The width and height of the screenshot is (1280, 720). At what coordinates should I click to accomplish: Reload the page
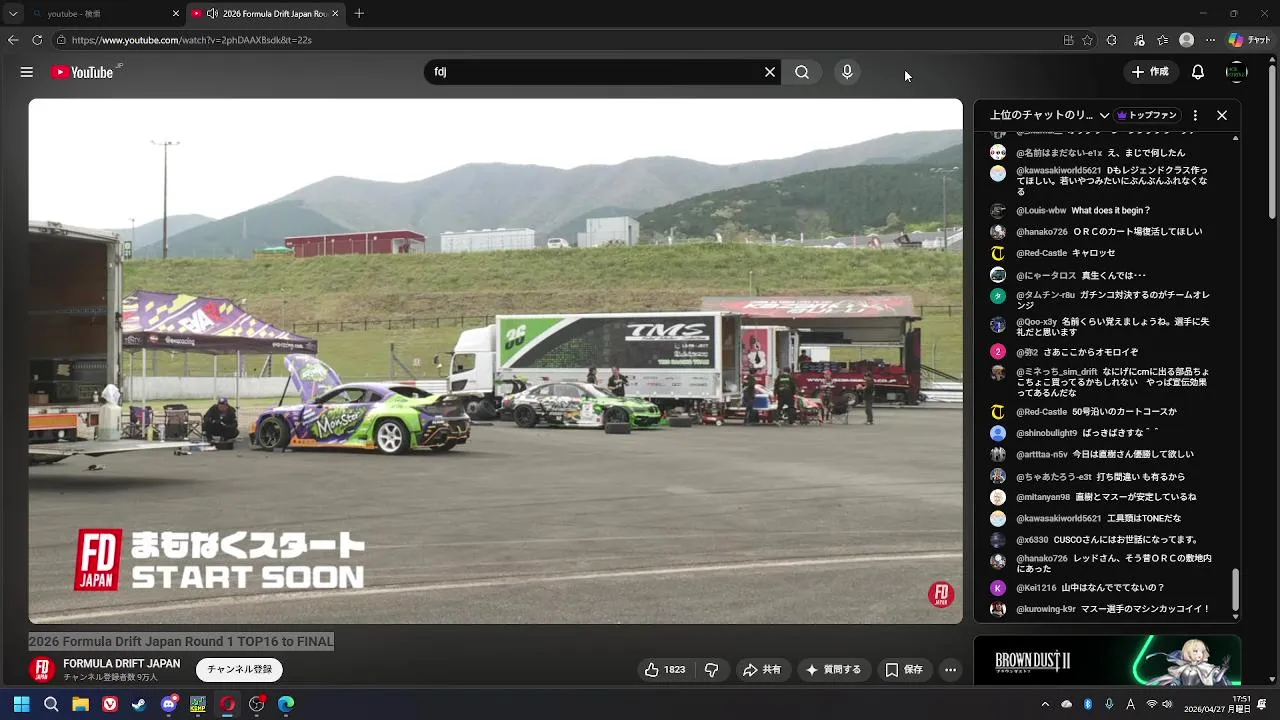37,40
